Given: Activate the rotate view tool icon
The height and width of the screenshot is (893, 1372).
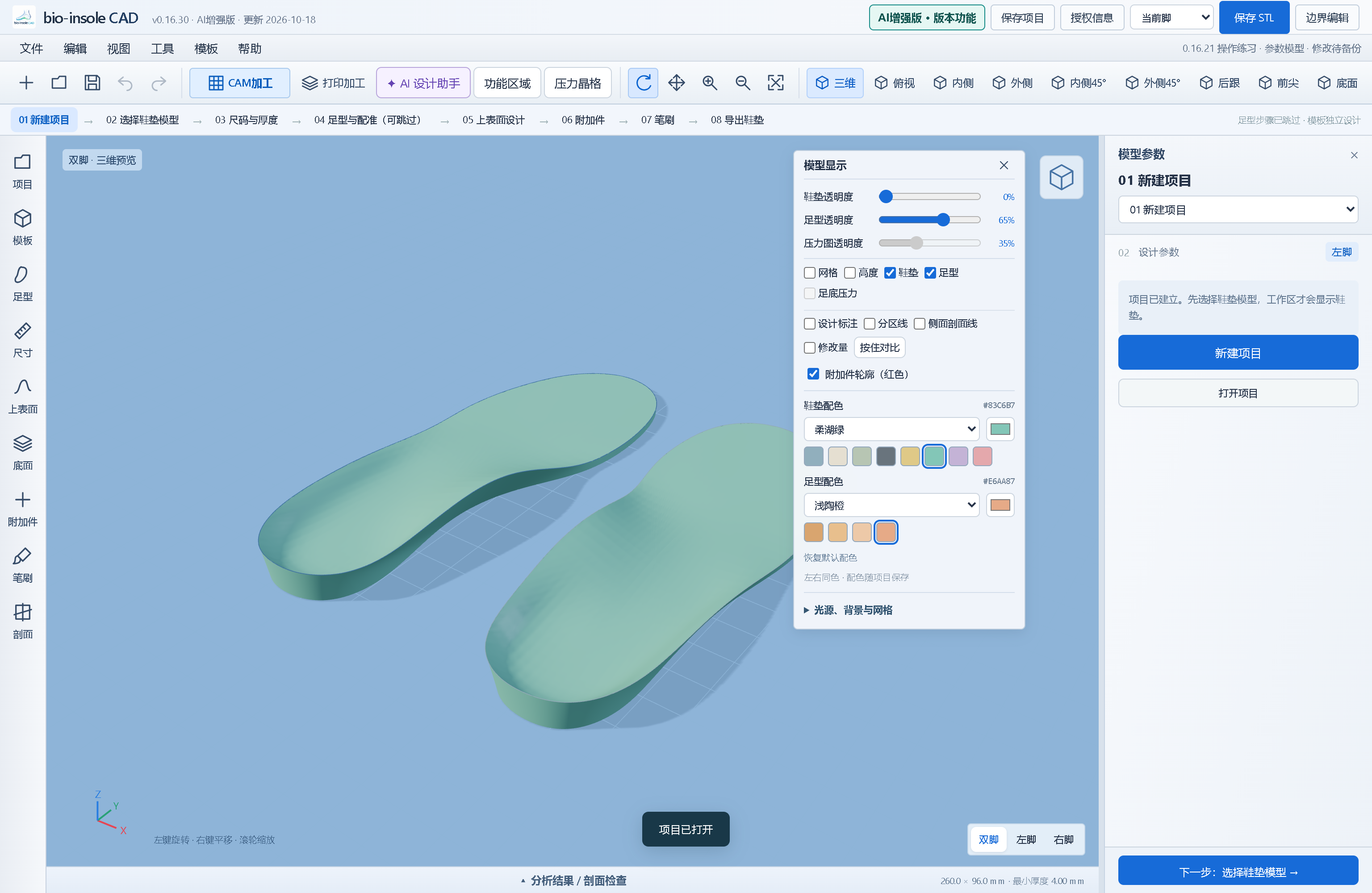Looking at the screenshot, I should [x=643, y=83].
